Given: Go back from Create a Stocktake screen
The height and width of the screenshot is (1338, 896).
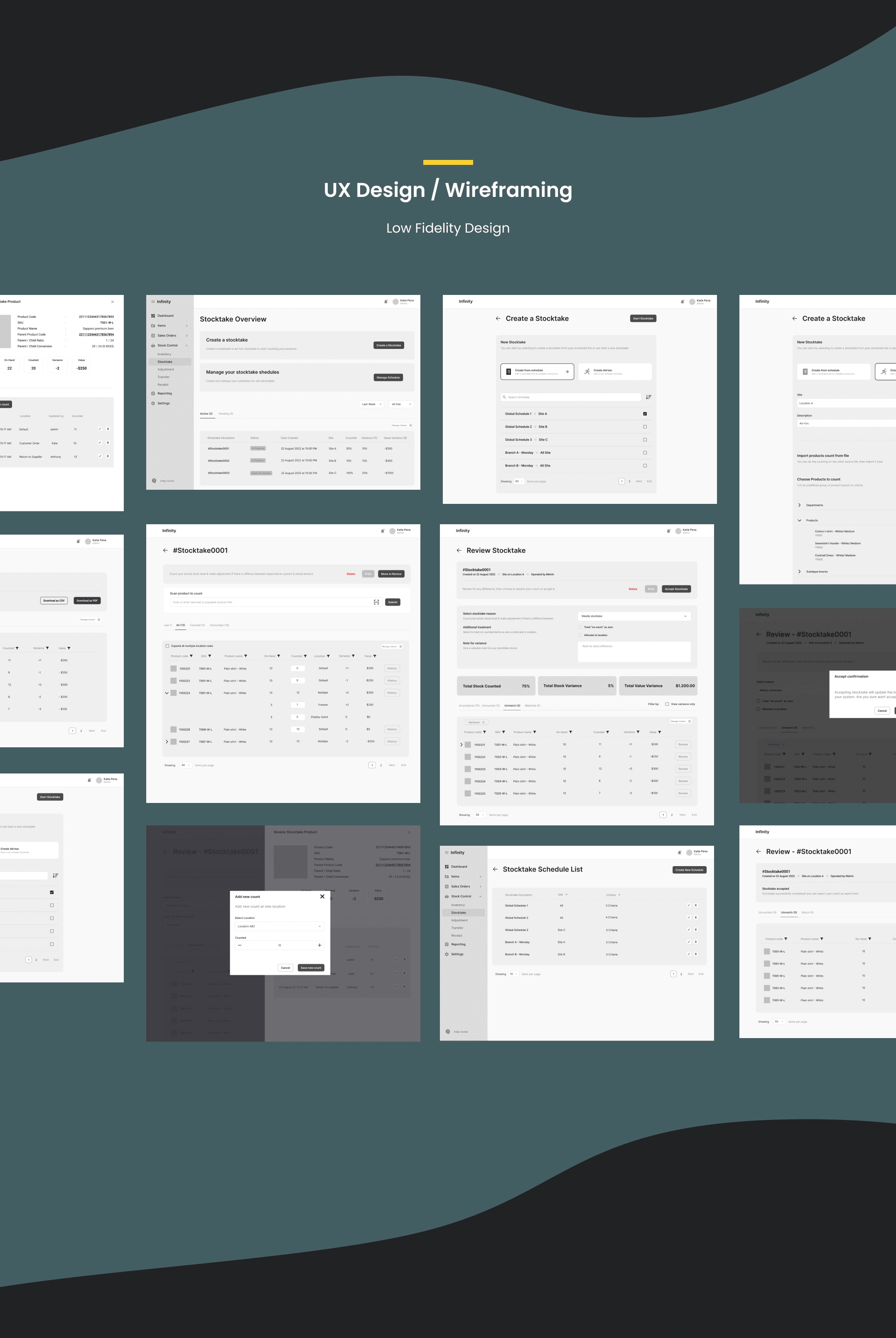Looking at the screenshot, I should (498, 318).
